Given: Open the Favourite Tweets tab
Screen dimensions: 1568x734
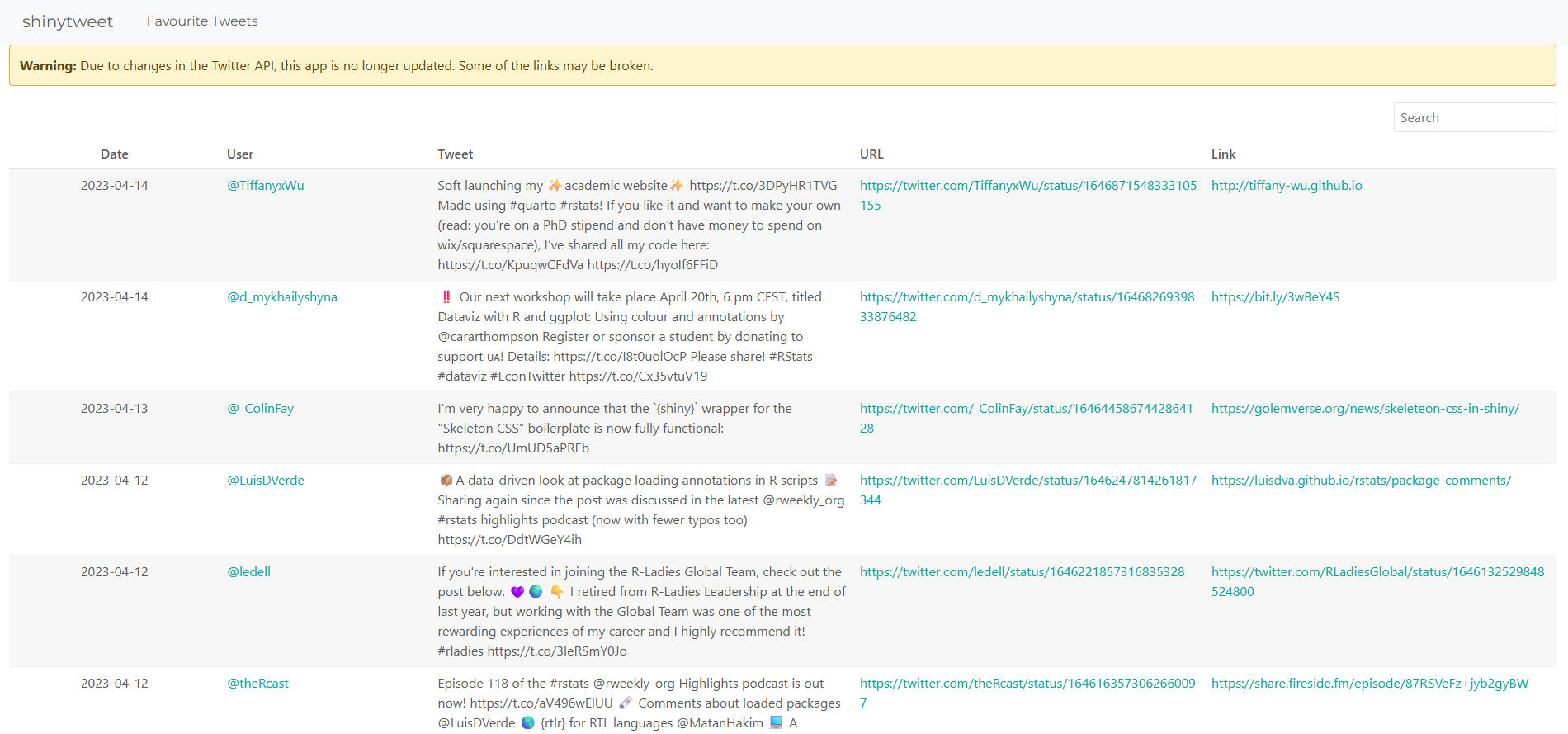Looking at the screenshot, I should [x=202, y=21].
